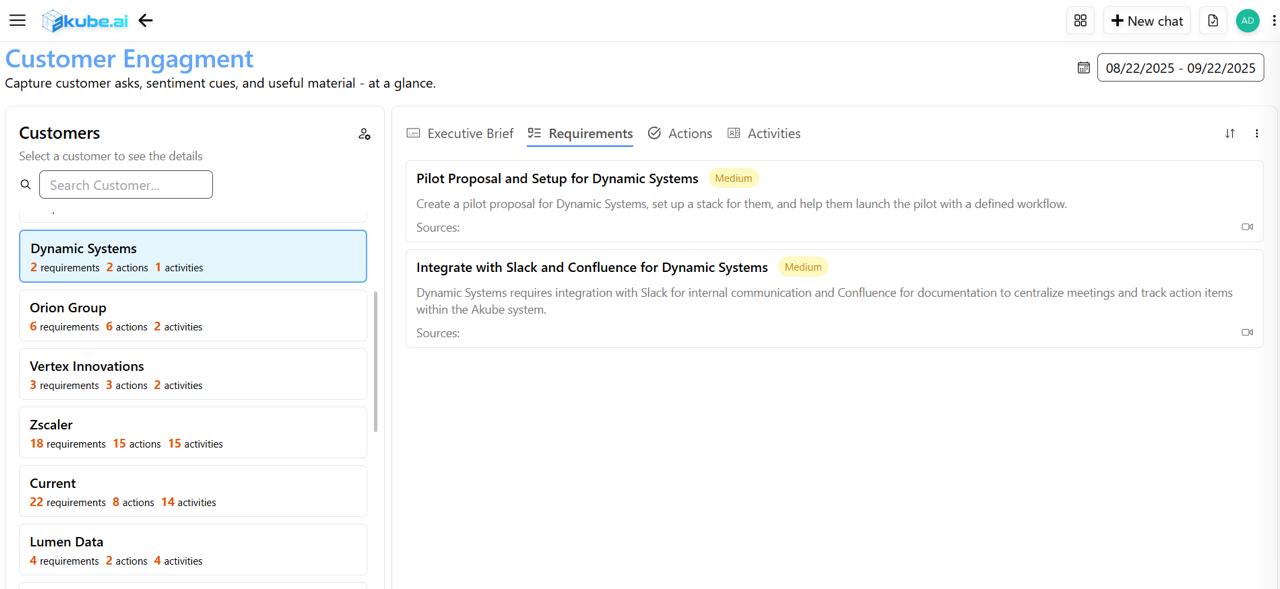Click the Search Customer input field
The width and height of the screenshot is (1280, 589).
(x=126, y=185)
